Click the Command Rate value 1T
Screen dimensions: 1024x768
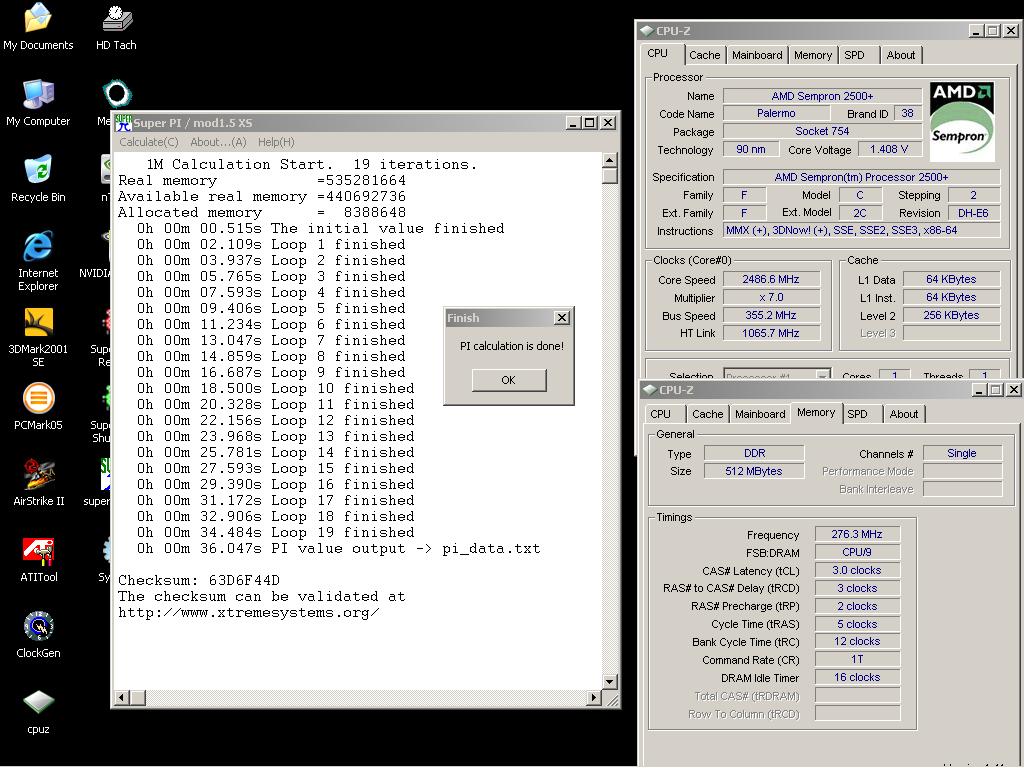click(857, 660)
